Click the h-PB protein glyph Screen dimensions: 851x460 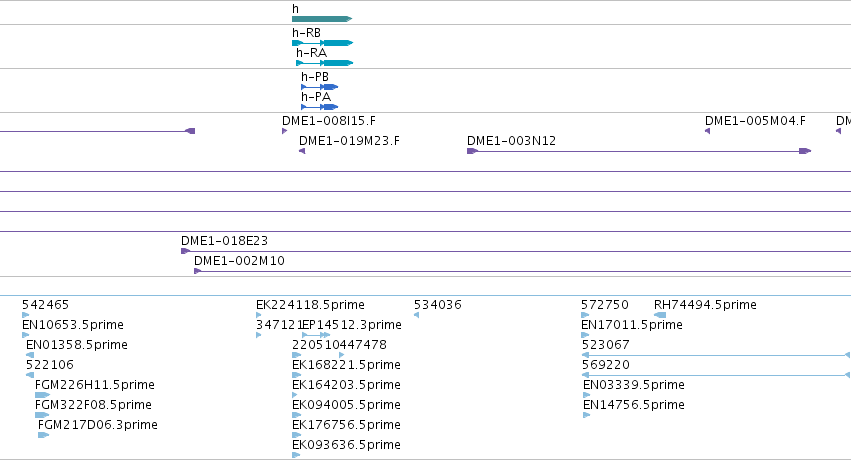(x=320, y=87)
